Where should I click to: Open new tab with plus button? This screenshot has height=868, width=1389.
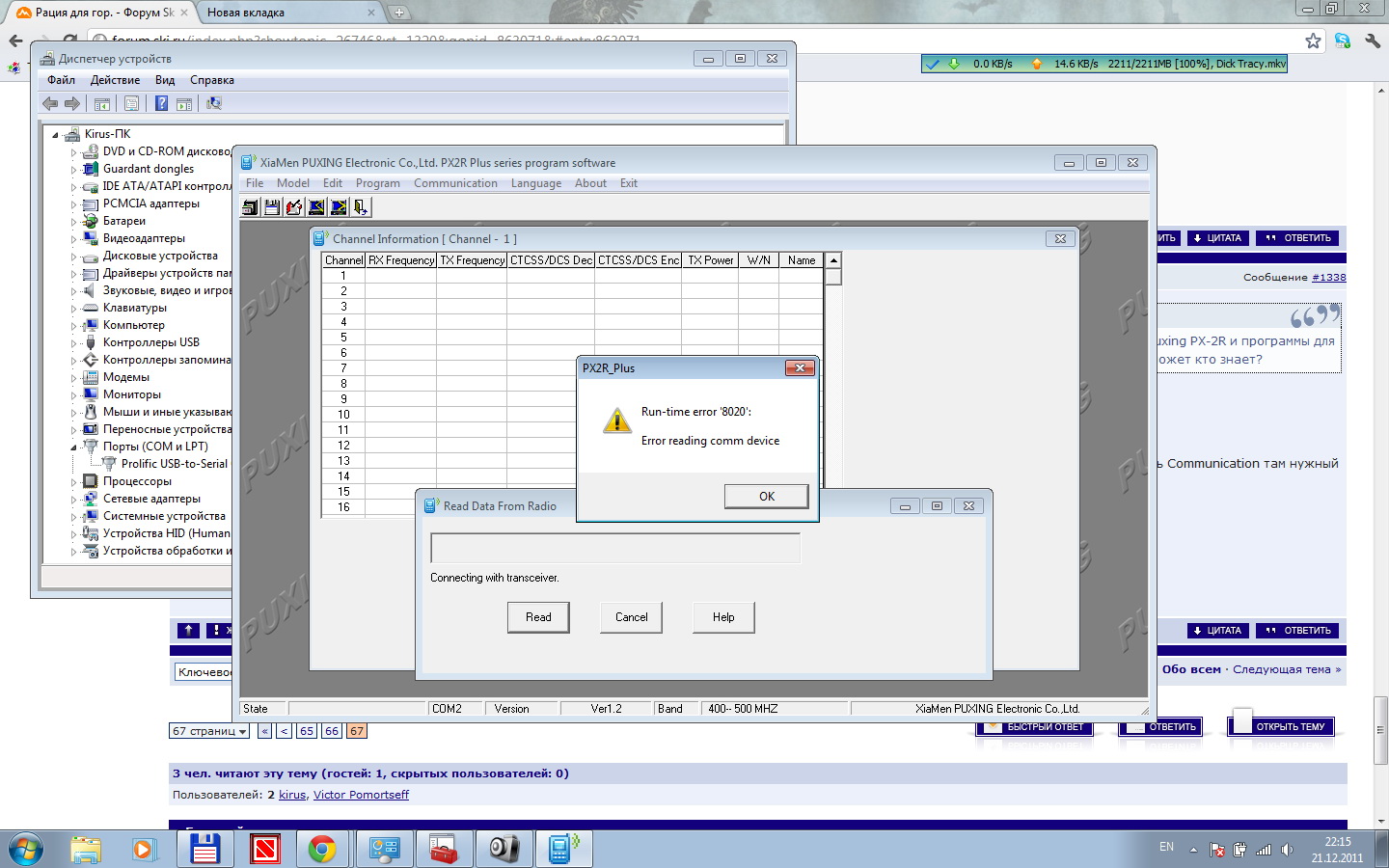398,13
